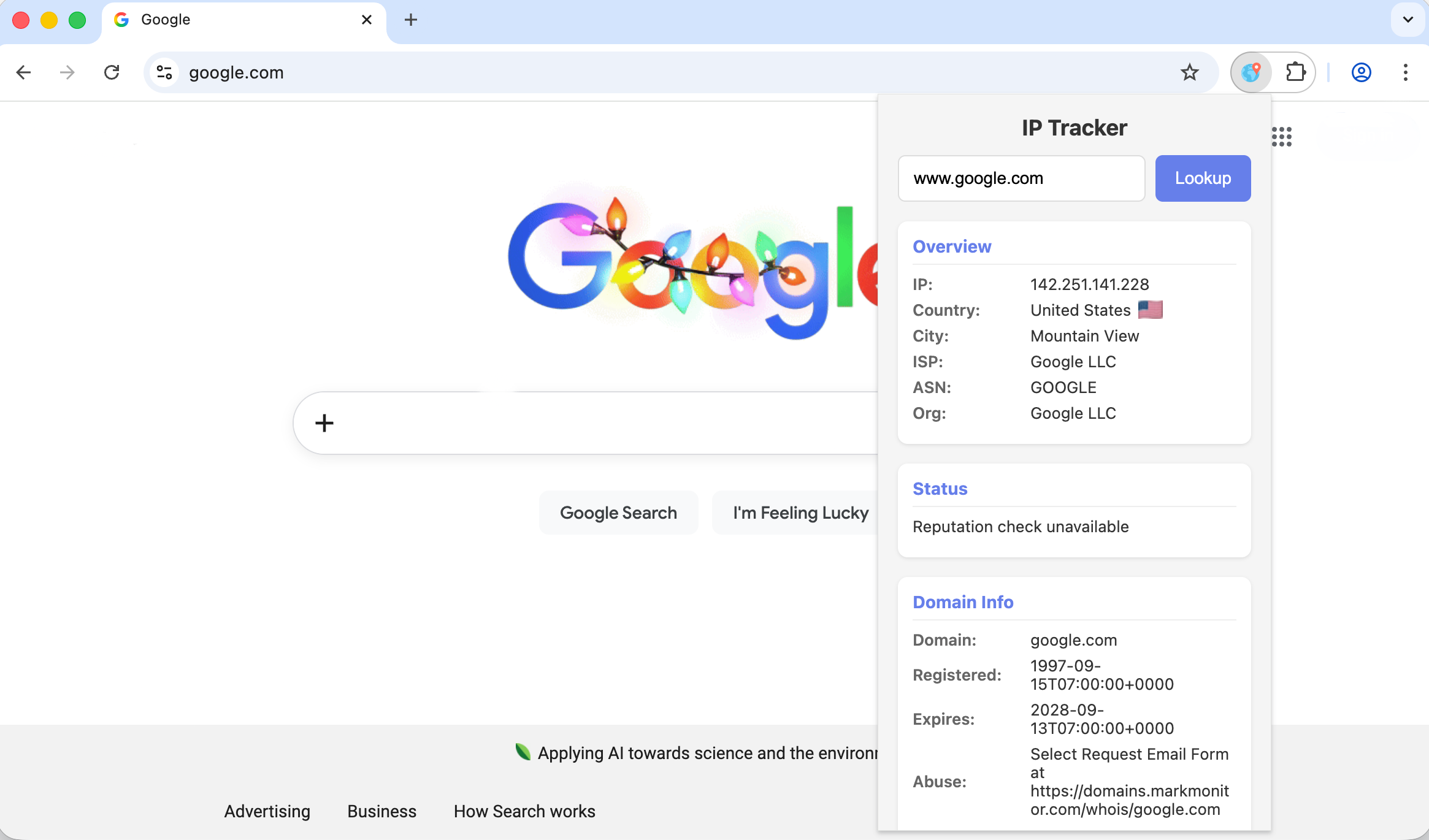Click the Lookup button
Screen dimensions: 1429x840
pyautogui.click(x=1203, y=178)
